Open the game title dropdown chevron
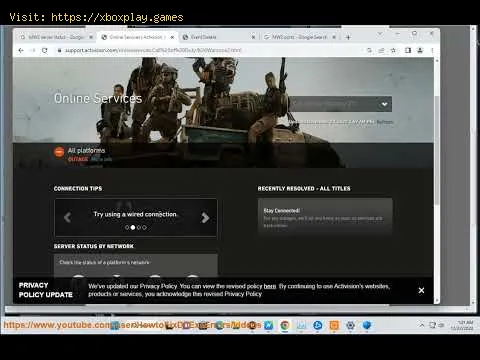Image resolution: width=480 pixels, height=360 pixels. pos(384,104)
